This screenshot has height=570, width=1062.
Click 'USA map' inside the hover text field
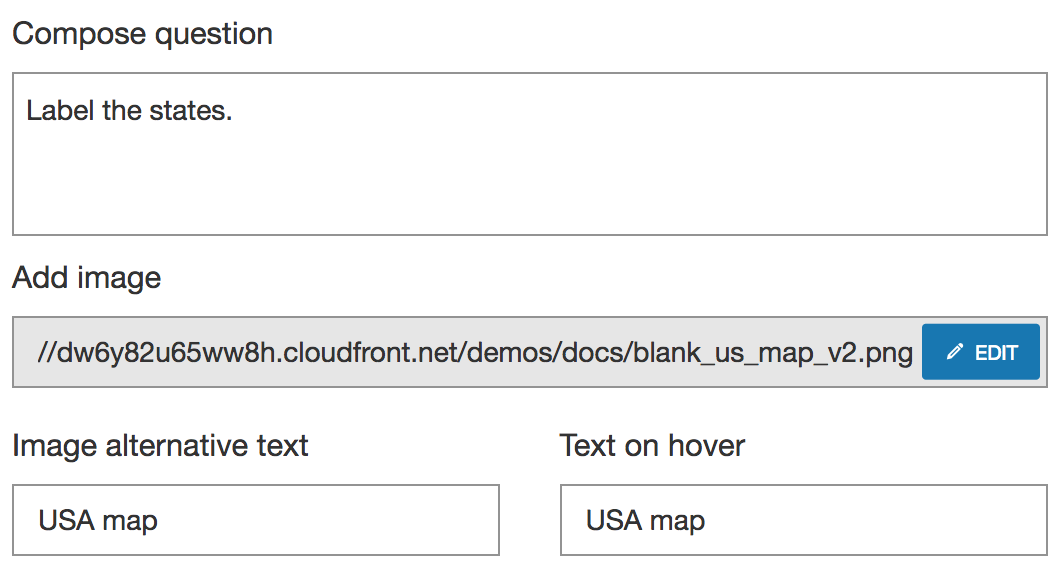pyautogui.click(x=645, y=520)
